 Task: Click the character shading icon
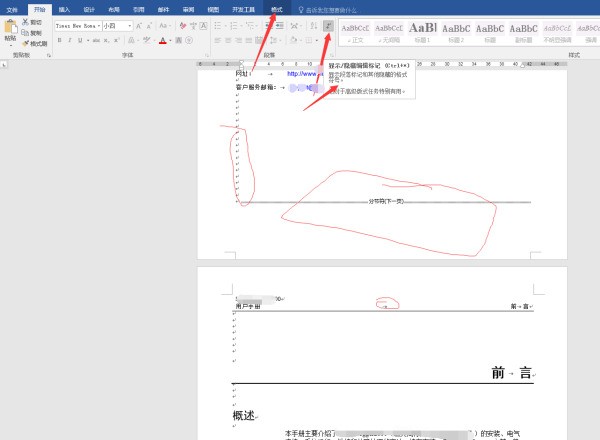pyautogui.click(x=178, y=40)
